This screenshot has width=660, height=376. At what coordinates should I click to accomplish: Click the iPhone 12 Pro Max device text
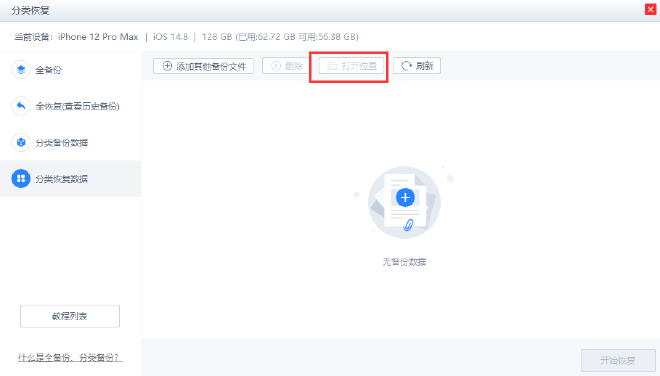tap(98, 37)
